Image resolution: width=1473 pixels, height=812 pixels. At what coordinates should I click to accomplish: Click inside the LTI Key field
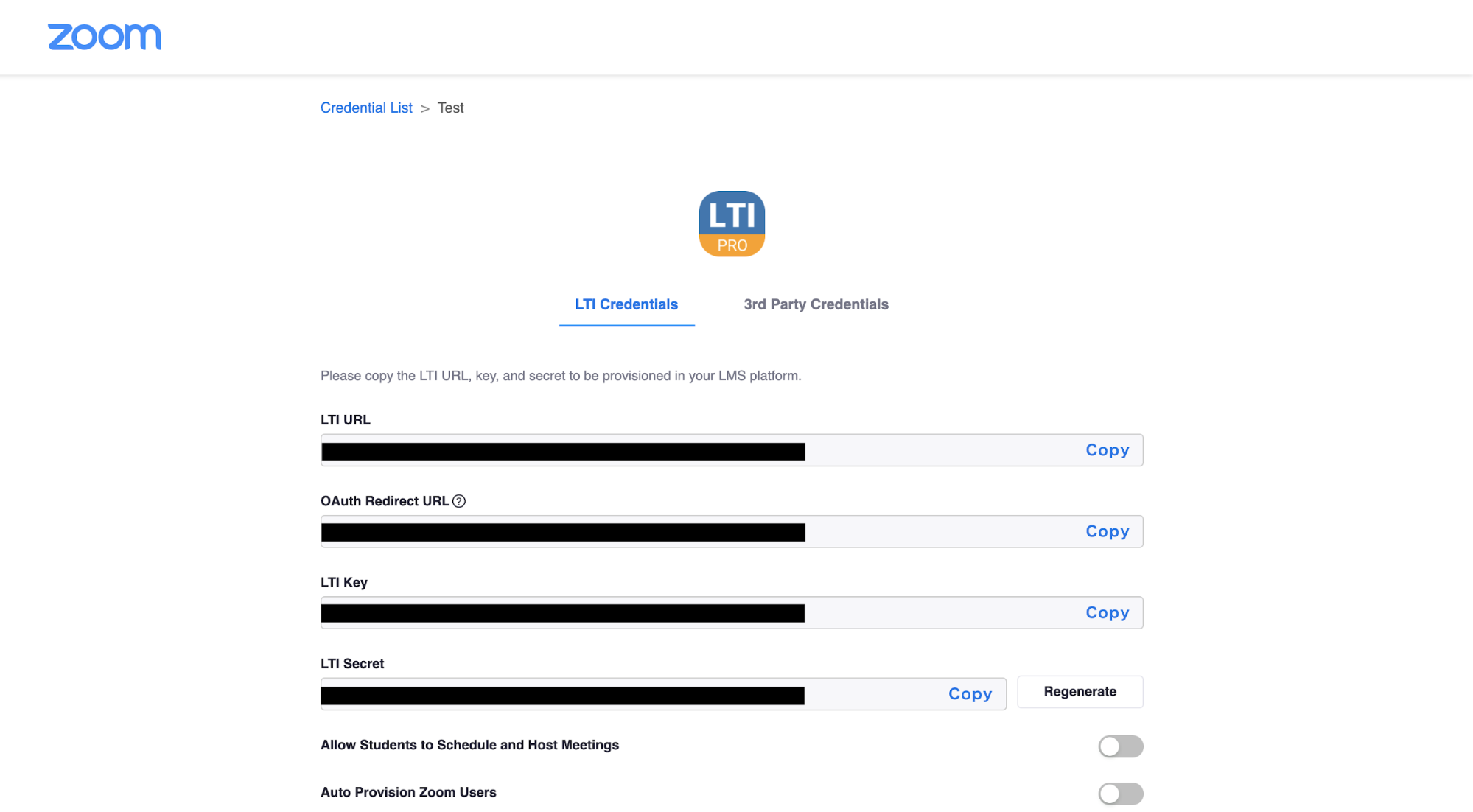(x=732, y=612)
